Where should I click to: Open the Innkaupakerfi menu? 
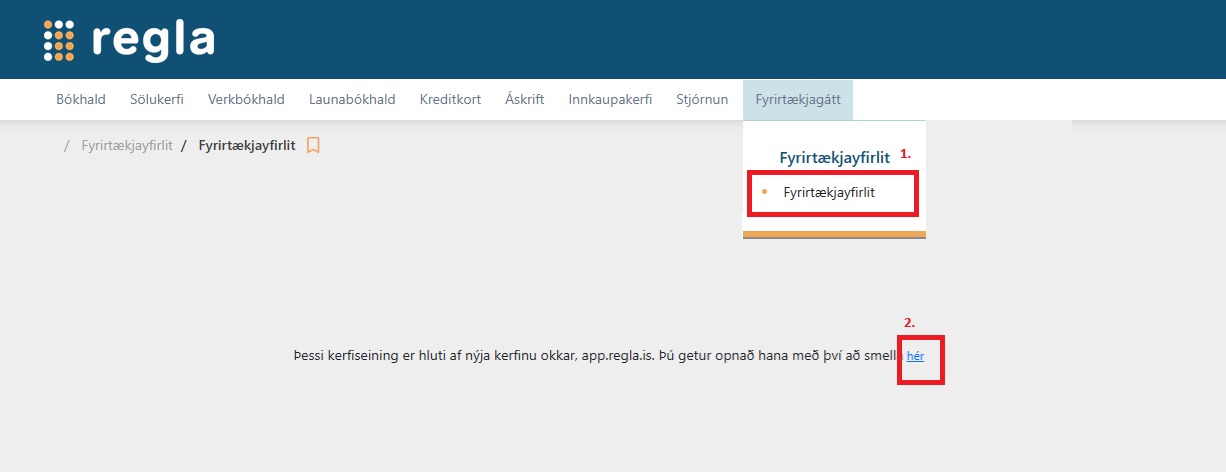tap(610, 99)
